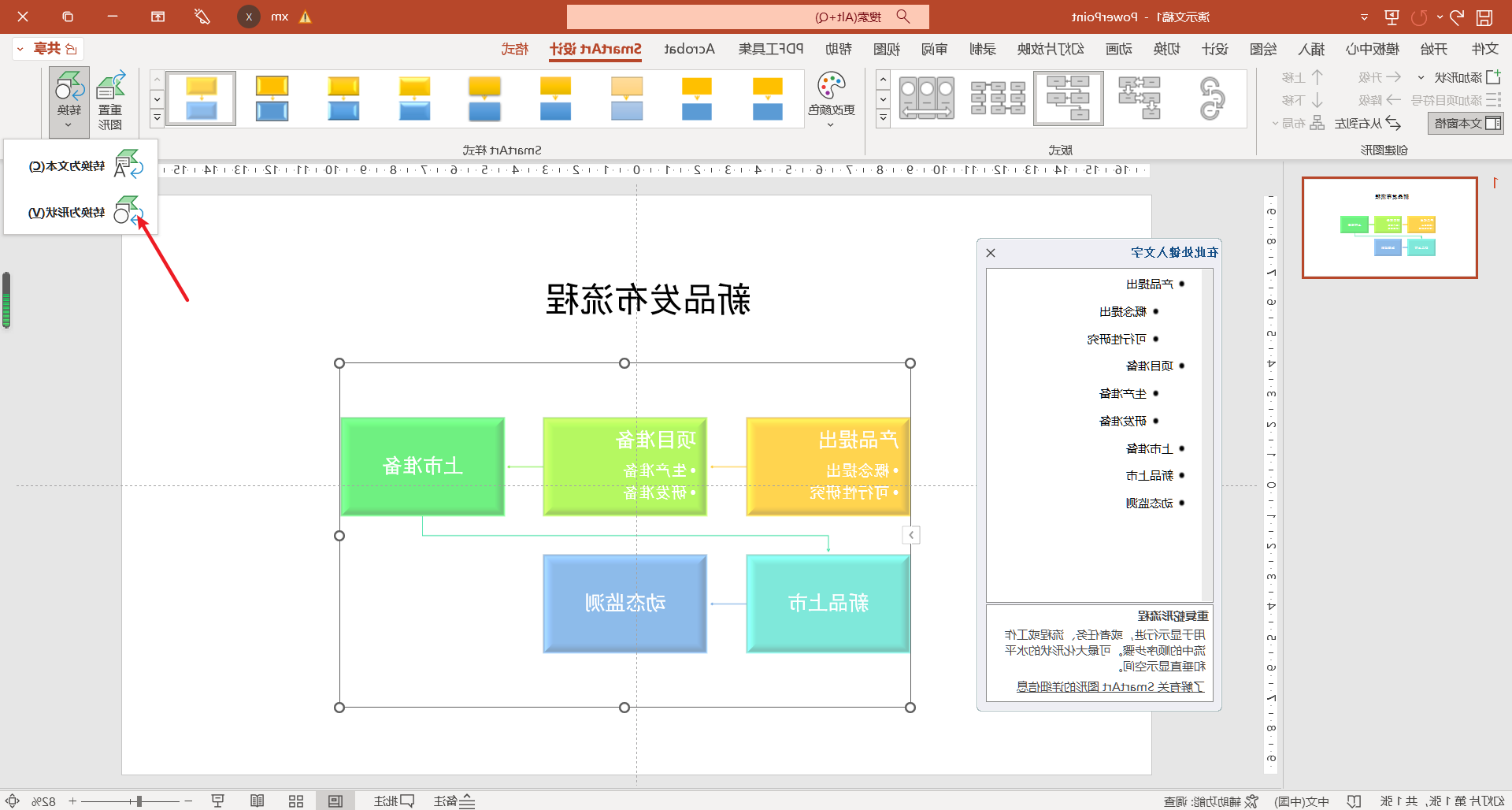Image resolution: width=1512 pixels, height=810 pixels.
Task: Open the 动画 Animations ribbon tab
Action: click(1118, 49)
